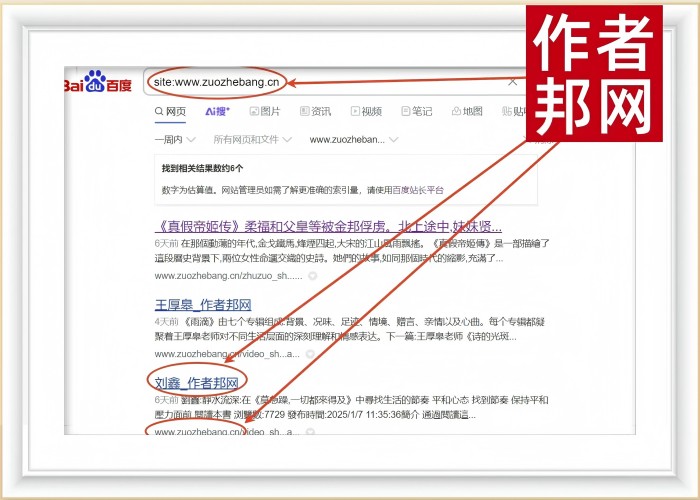Image resolution: width=700 pixels, height=500 pixels.
Task: Open the 图片 image search tab
Action: point(263,111)
